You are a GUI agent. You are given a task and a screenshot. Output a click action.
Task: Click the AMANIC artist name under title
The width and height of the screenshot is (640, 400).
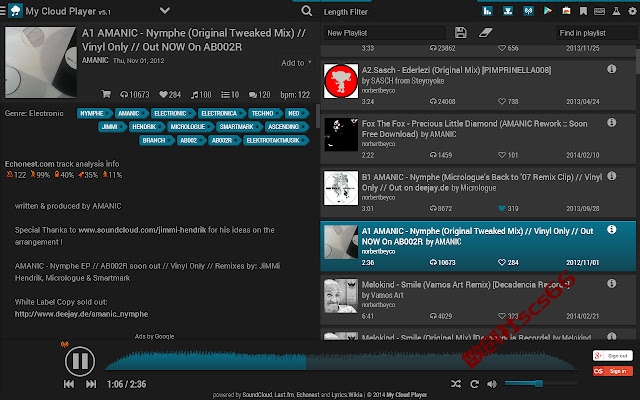(95, 60)
